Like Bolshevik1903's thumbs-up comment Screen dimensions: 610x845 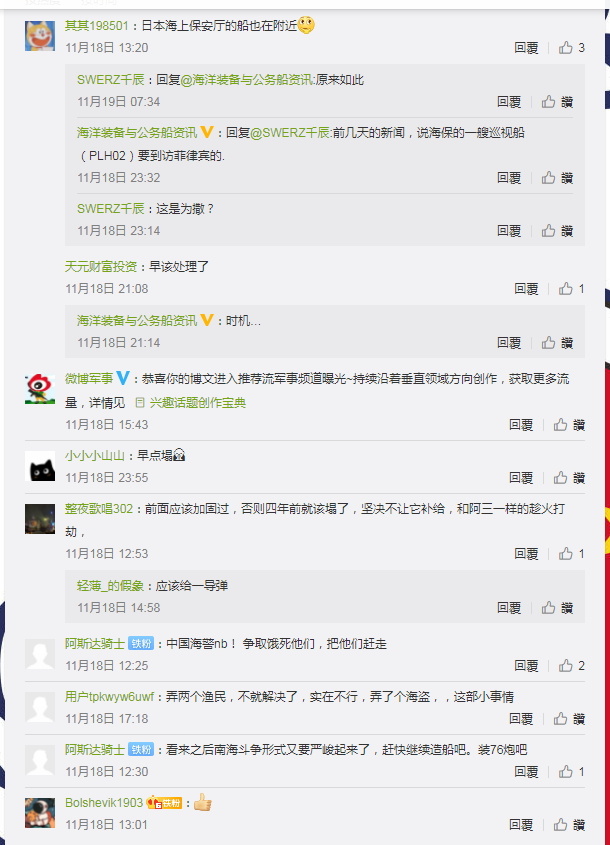[x=569, y=825]
